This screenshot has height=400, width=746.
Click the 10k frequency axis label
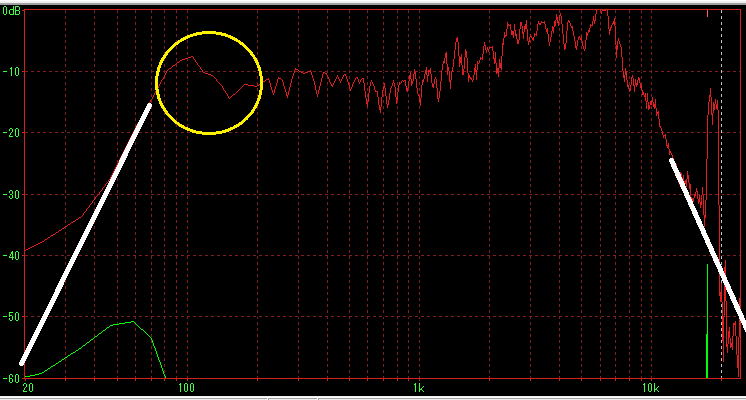[x=650, y=388]
